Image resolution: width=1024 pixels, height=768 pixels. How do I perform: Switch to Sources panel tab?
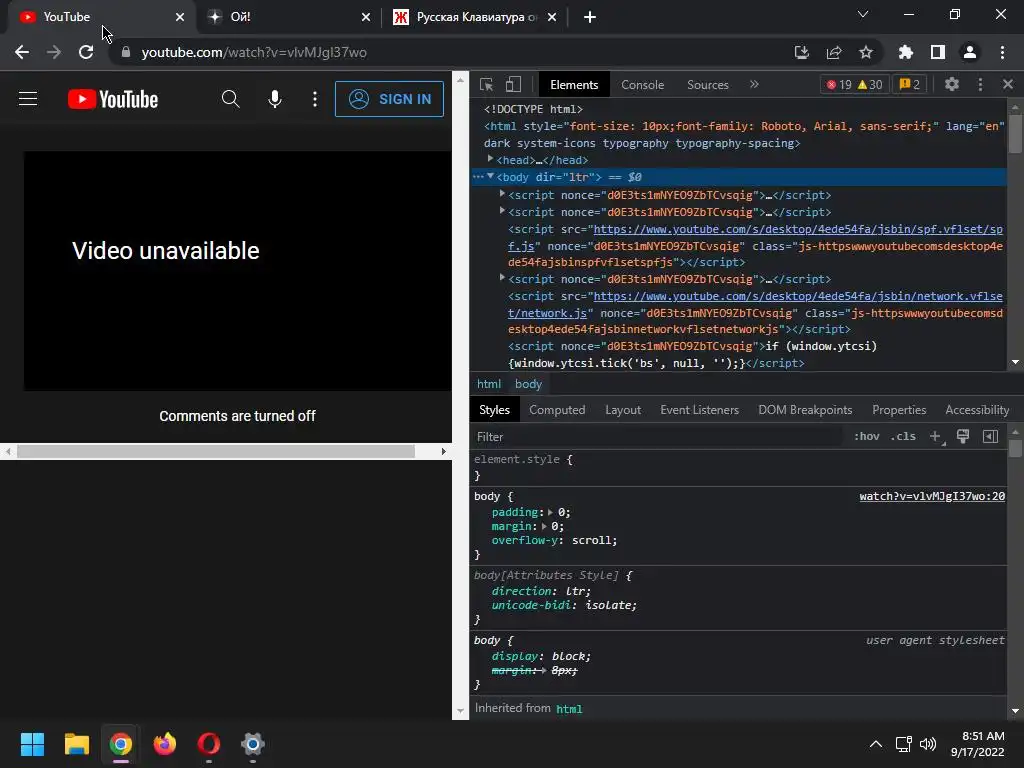click(707, 85)
